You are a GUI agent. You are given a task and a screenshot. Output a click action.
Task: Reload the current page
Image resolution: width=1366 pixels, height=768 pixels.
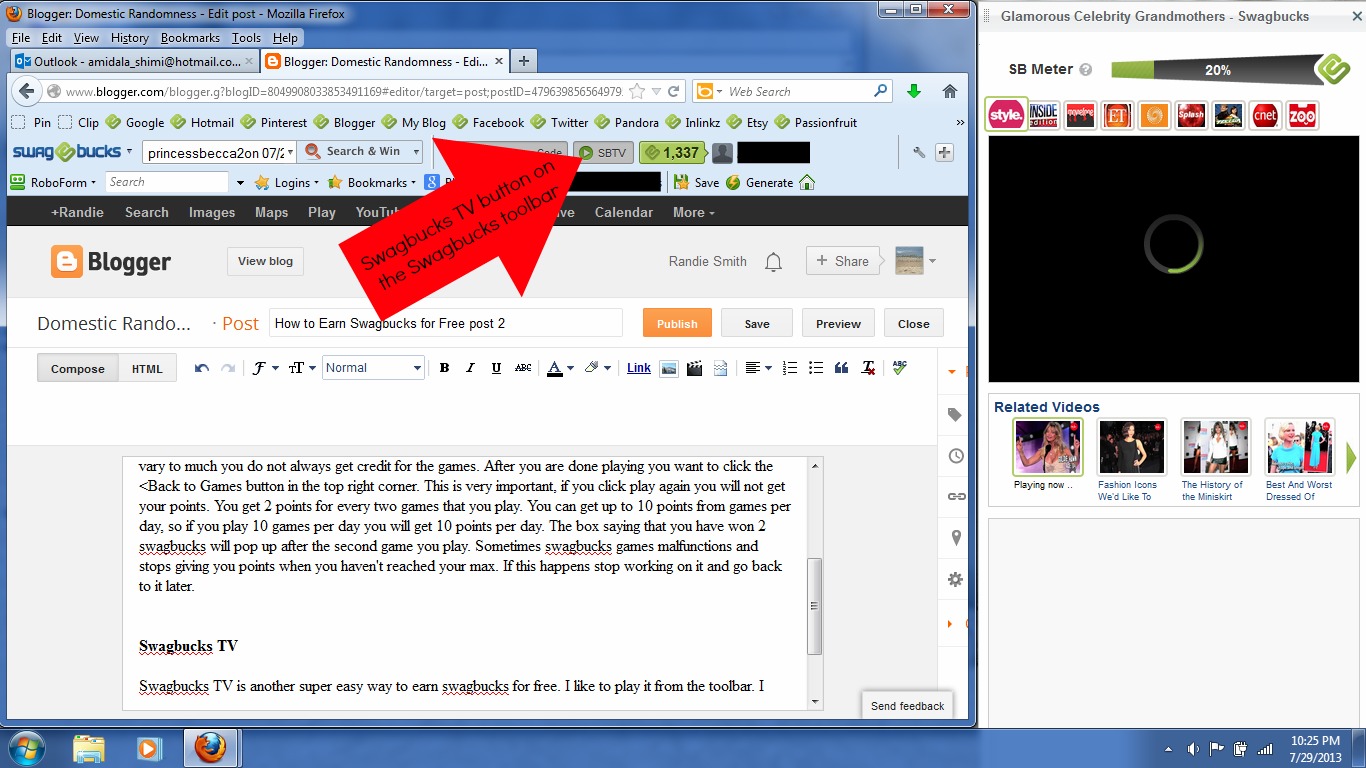[x=674, y=91]
